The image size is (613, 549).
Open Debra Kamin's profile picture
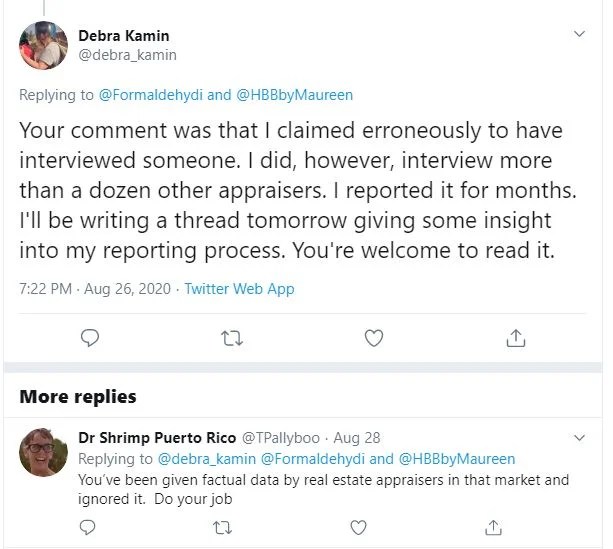point(43,46)
